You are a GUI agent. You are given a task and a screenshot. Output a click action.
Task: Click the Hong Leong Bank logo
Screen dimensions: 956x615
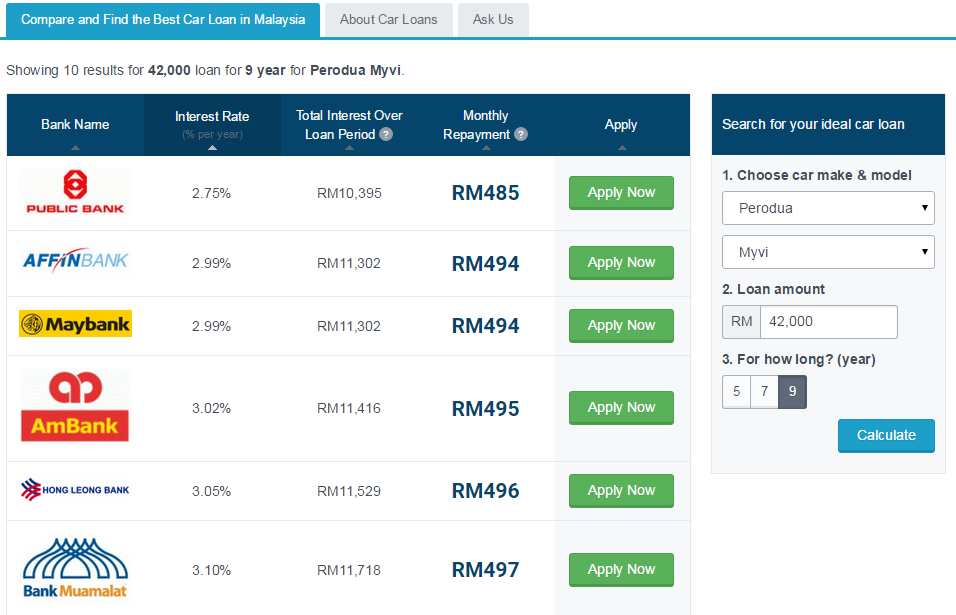pyautogui.click(x=75, y=489)
